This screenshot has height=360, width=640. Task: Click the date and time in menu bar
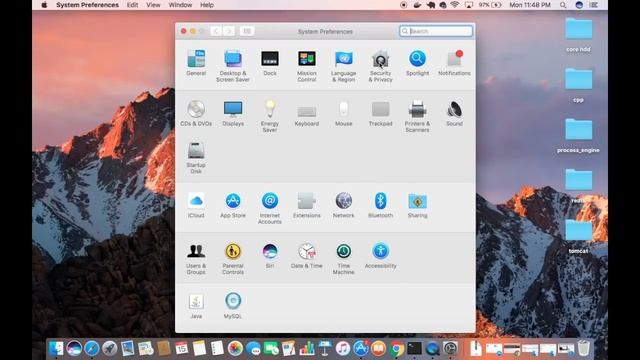click(530, 5)
